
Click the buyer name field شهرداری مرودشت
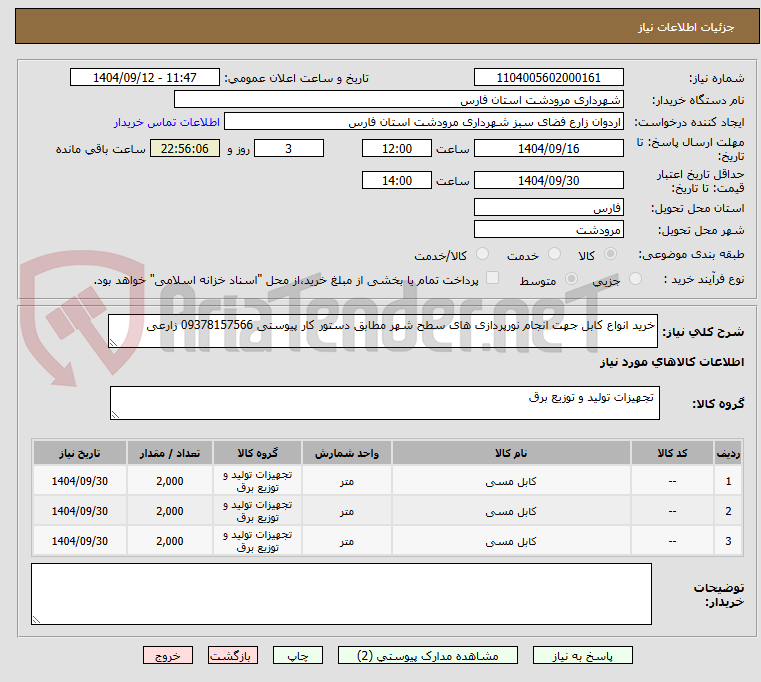click(398, 100)
